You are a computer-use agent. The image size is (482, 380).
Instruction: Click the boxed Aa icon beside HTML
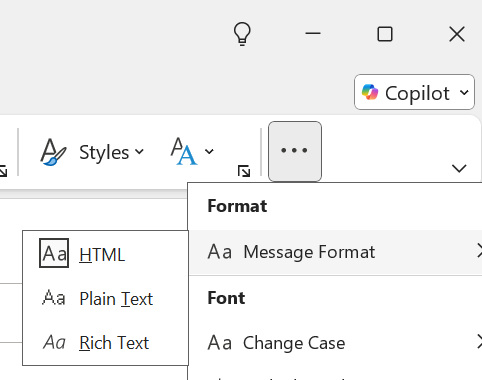pos(54,253)
